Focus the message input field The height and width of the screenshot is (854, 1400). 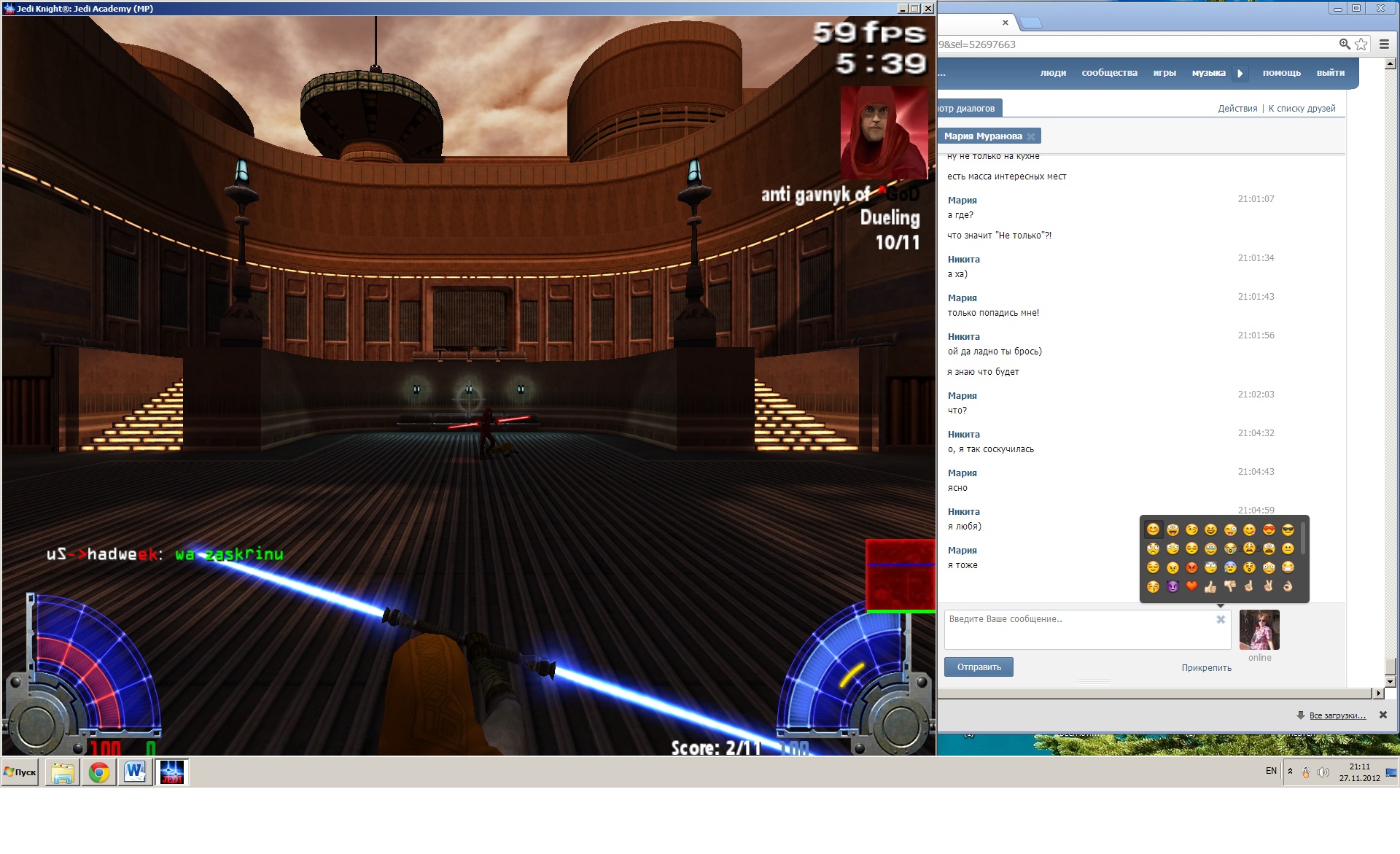[x=1087, y=629]
